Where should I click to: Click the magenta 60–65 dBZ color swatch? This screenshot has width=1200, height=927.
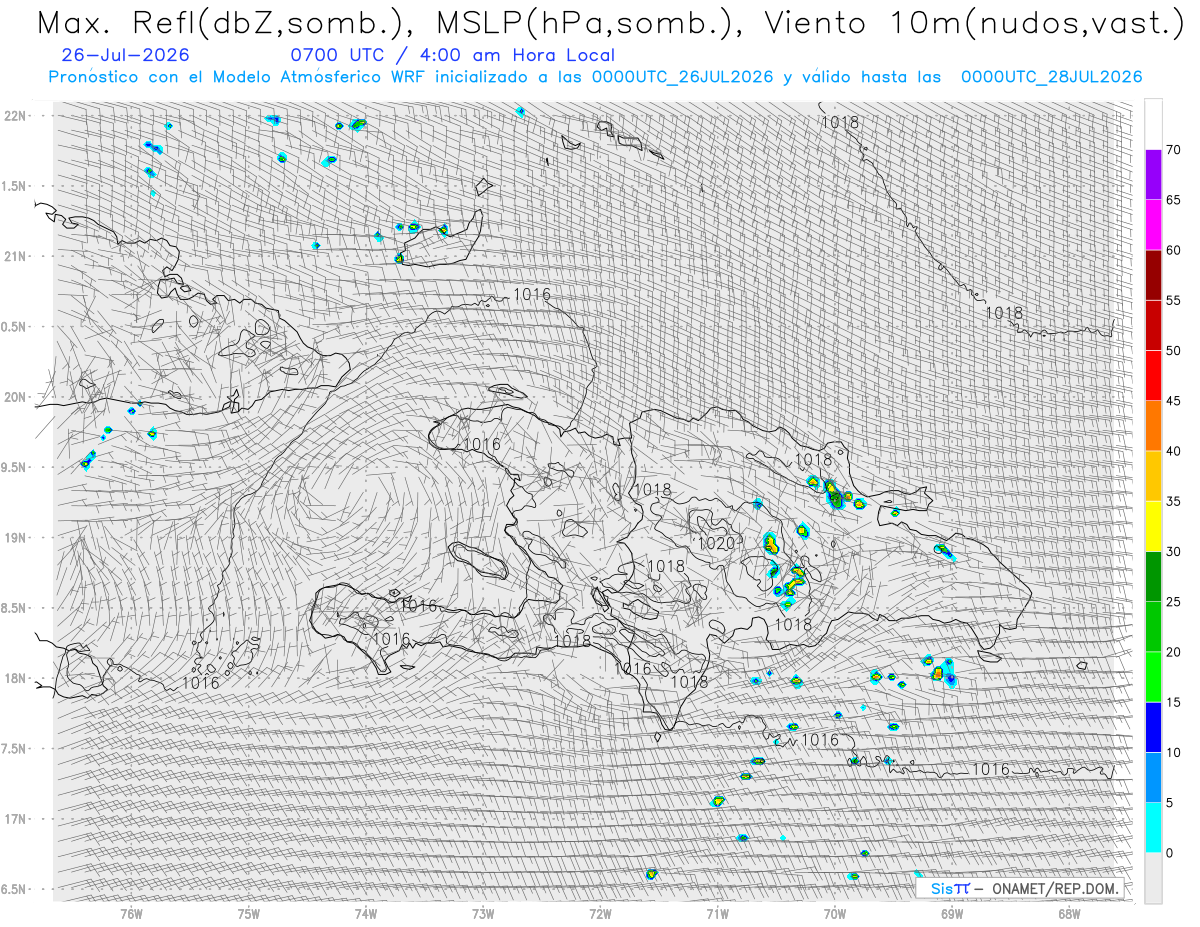click(x=1153, y=225)
